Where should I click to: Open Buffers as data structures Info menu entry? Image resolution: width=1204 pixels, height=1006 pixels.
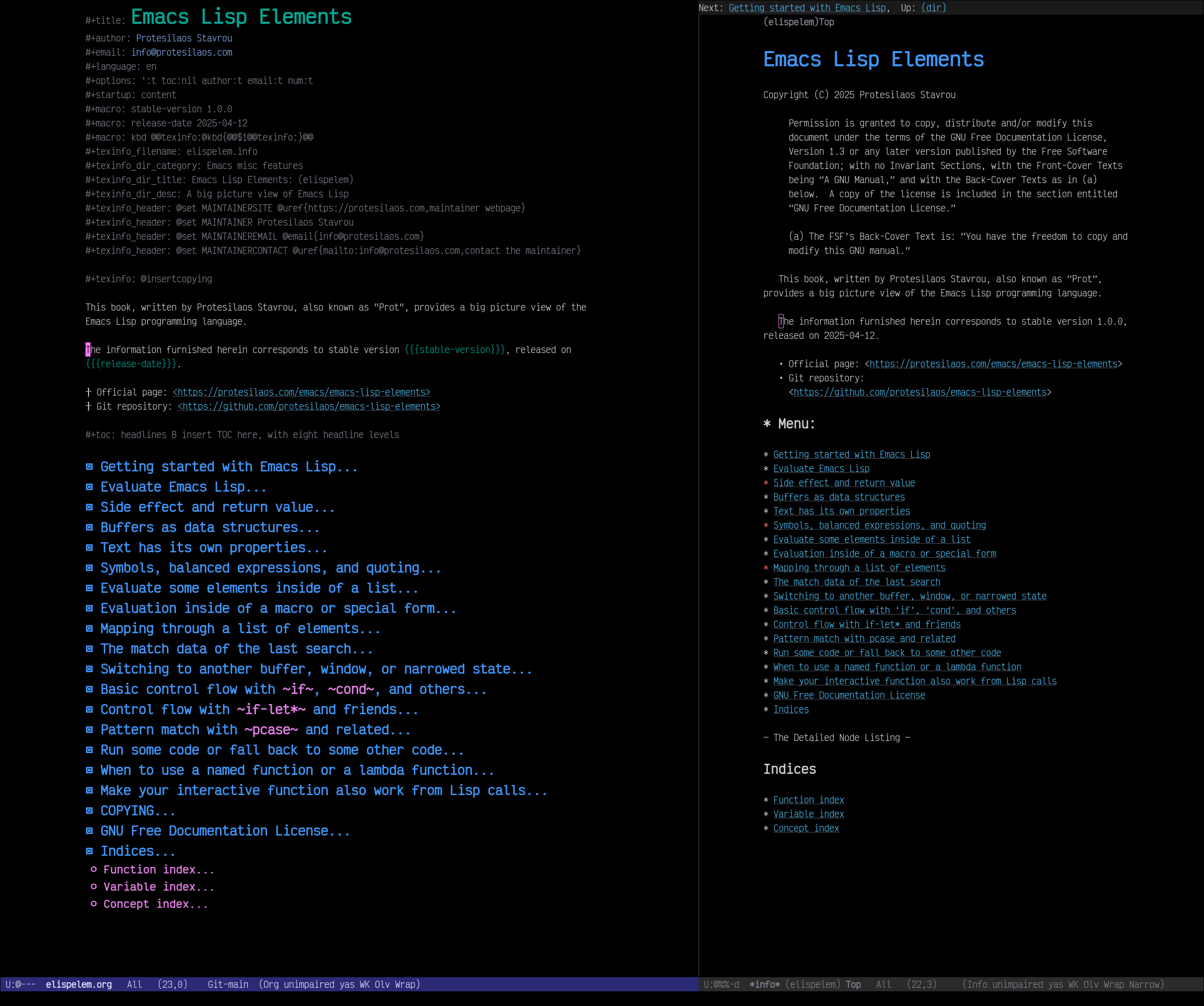839,497
